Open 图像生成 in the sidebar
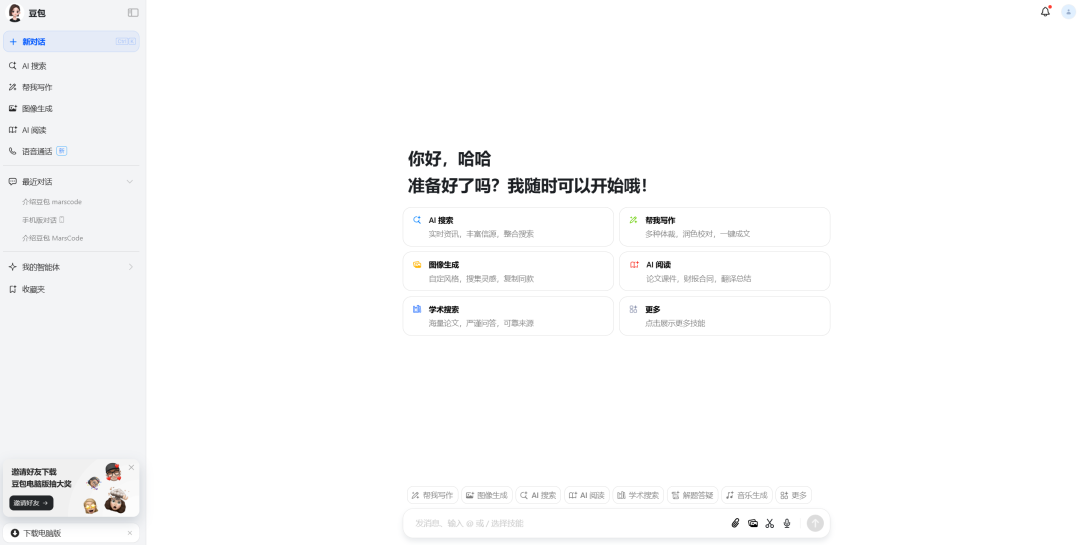 [72, 109]
